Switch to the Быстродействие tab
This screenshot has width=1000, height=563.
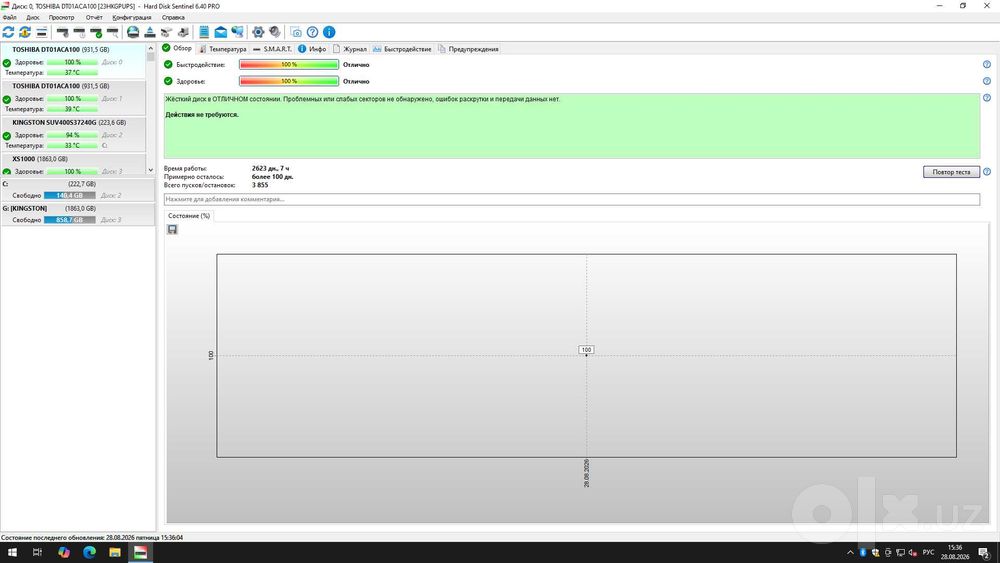402,49
